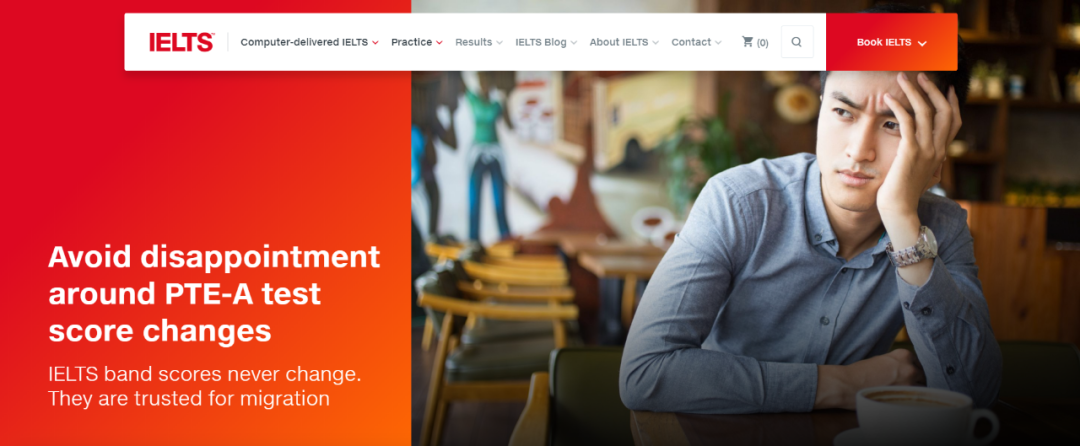Click the IELTS logo
The width and height of the screenshot is (1080, 446).
pyautogui.click(x=182, y=42)
